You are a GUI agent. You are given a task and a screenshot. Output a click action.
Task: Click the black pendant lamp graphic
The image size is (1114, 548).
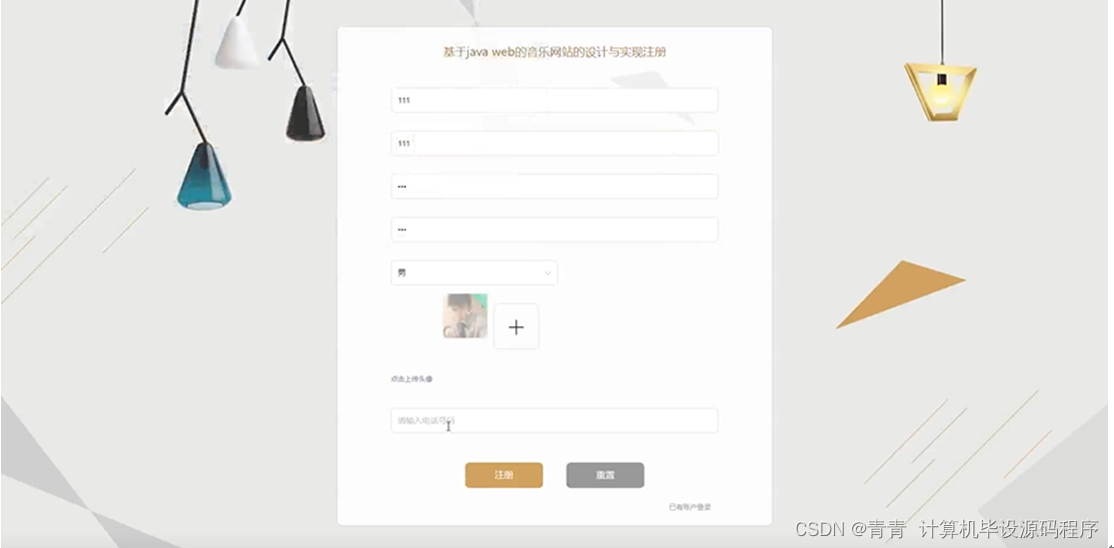(305, 114)
